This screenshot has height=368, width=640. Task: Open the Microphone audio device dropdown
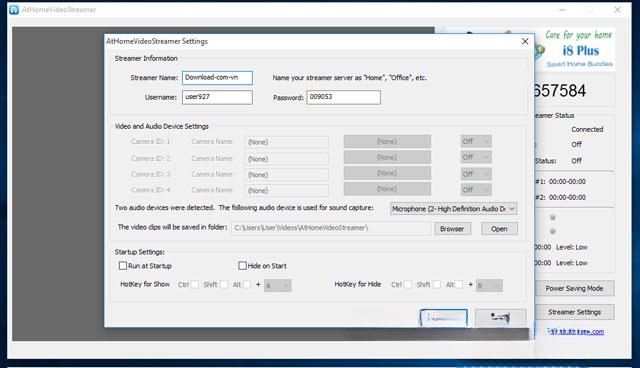click(x=453, y=208)
